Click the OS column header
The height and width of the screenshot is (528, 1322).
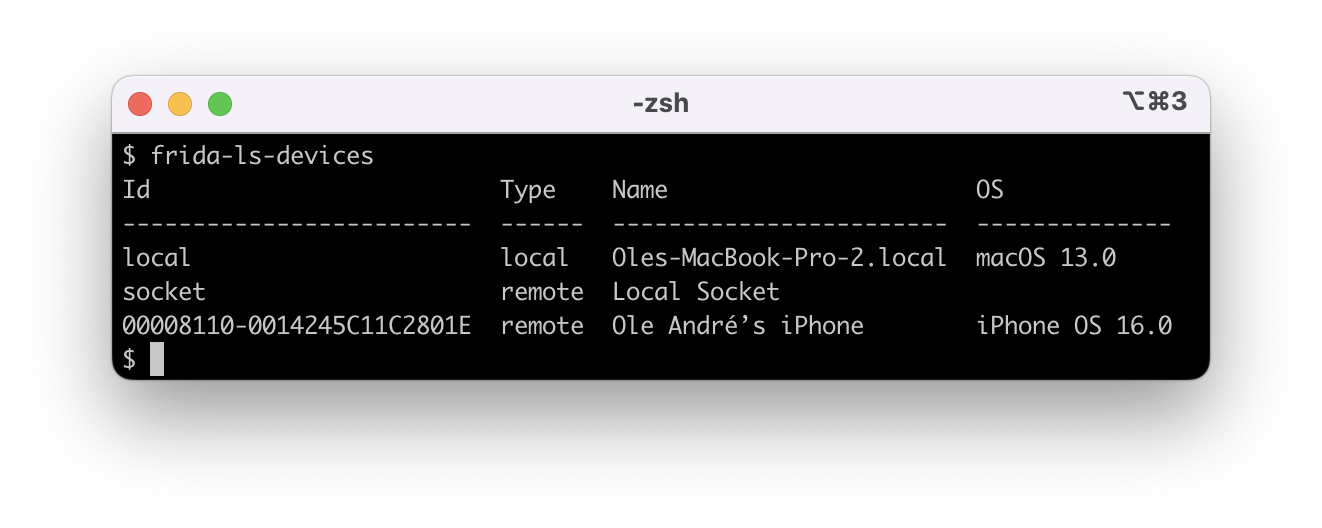point(990,190)
